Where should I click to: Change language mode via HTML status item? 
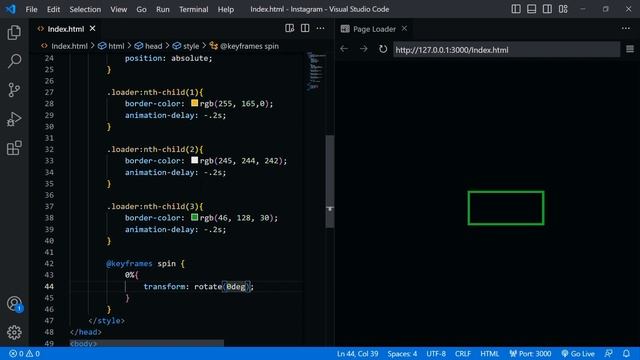coord(489,353)
